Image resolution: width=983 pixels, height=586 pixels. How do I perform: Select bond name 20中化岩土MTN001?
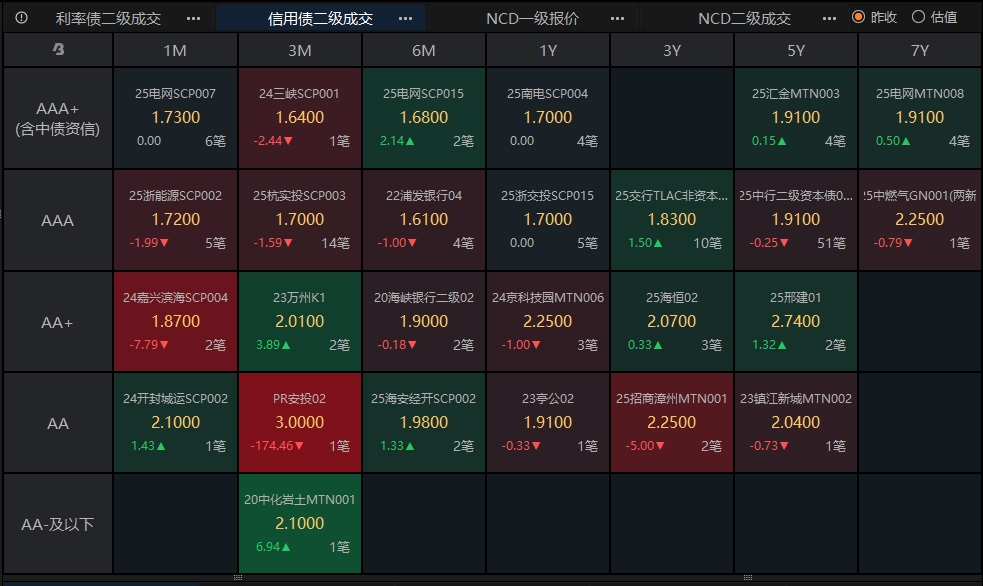point(300,500)
